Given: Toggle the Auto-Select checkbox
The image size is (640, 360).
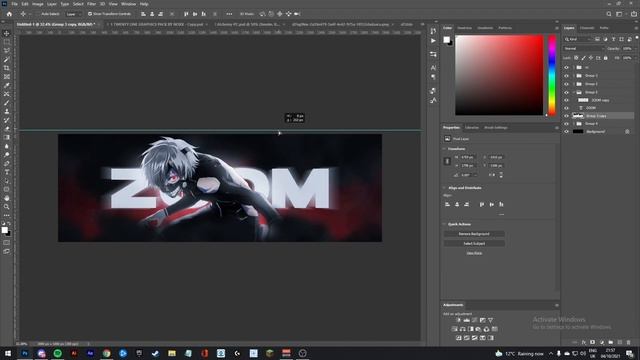Looking at the screenshot, I should 38,14.
